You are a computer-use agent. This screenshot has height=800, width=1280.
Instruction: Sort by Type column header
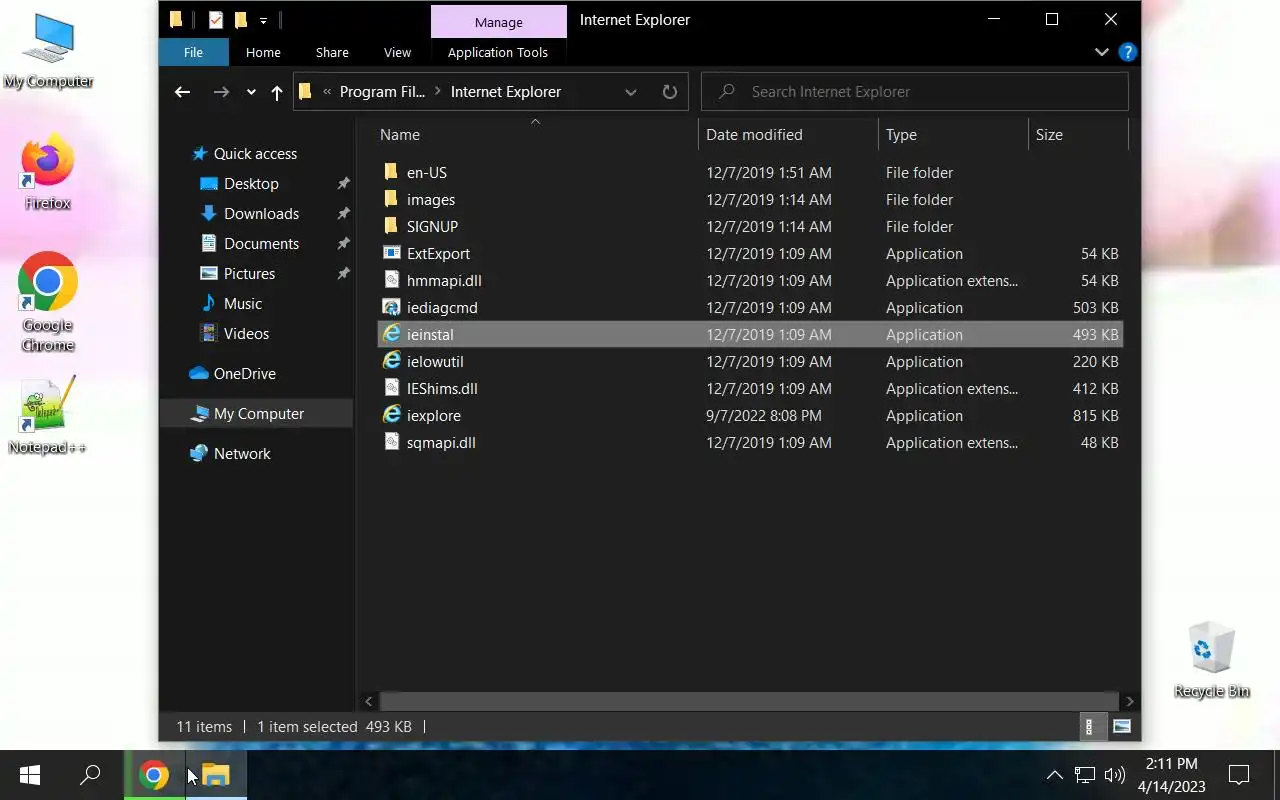[x=953, y=134]
